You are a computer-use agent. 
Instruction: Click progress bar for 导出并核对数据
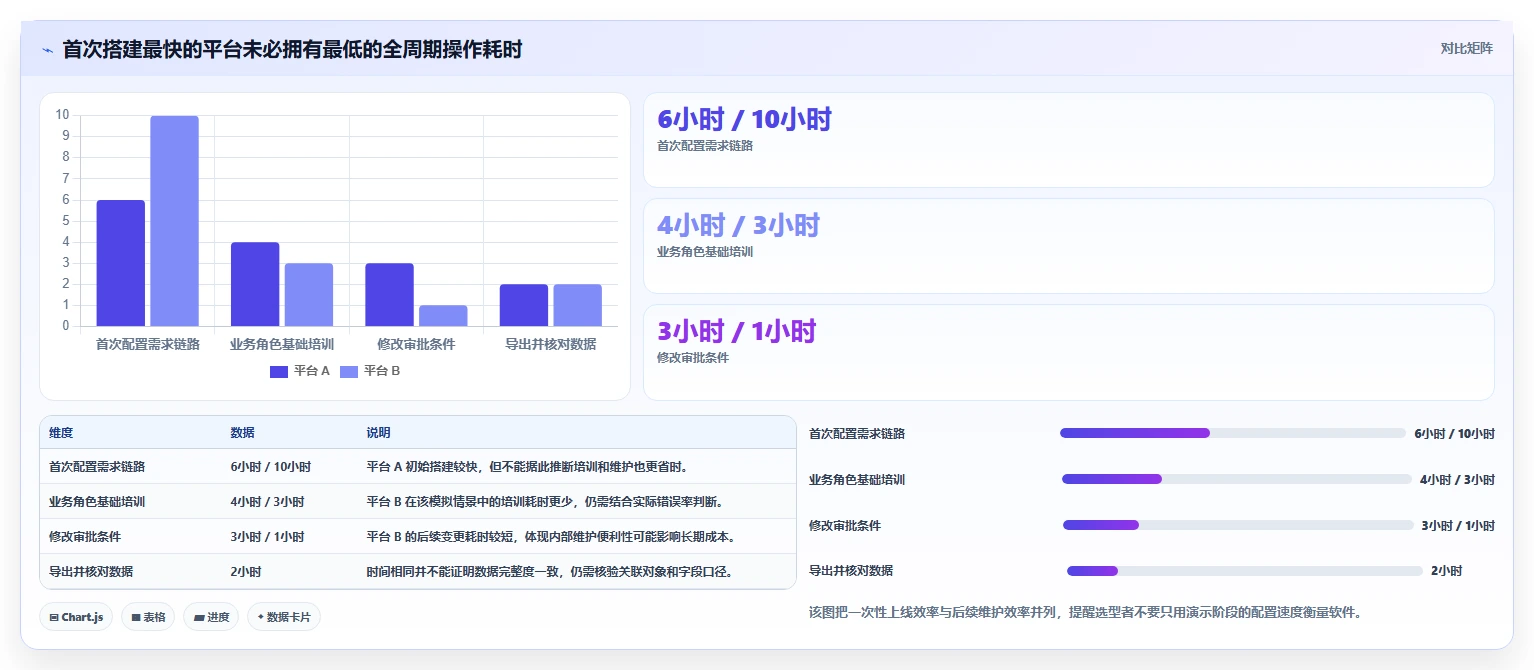click(x=1245, y=571)
